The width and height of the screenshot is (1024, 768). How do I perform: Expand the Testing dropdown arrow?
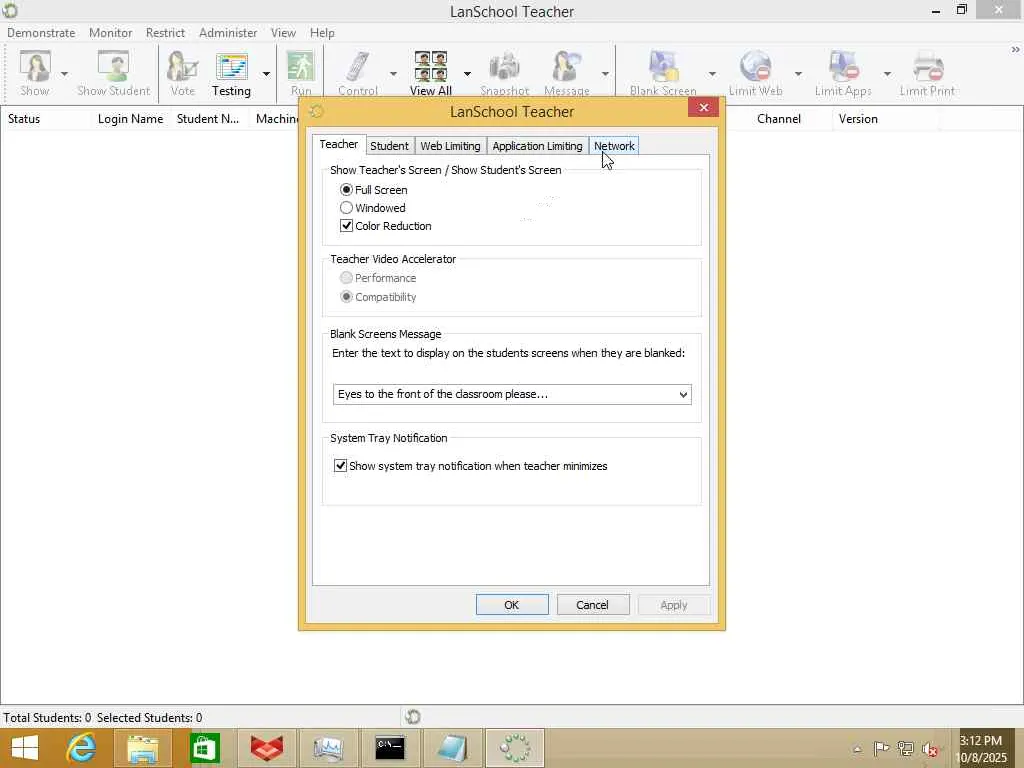(x=266, y=74)
